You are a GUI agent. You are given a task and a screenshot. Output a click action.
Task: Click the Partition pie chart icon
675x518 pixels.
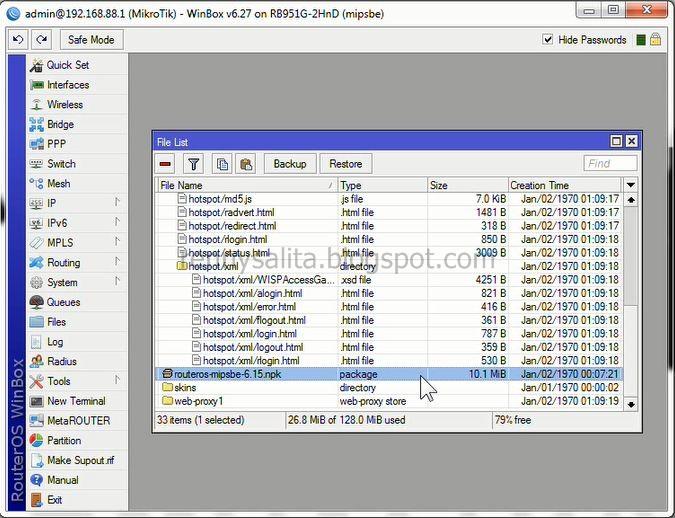tap(37, 440)
